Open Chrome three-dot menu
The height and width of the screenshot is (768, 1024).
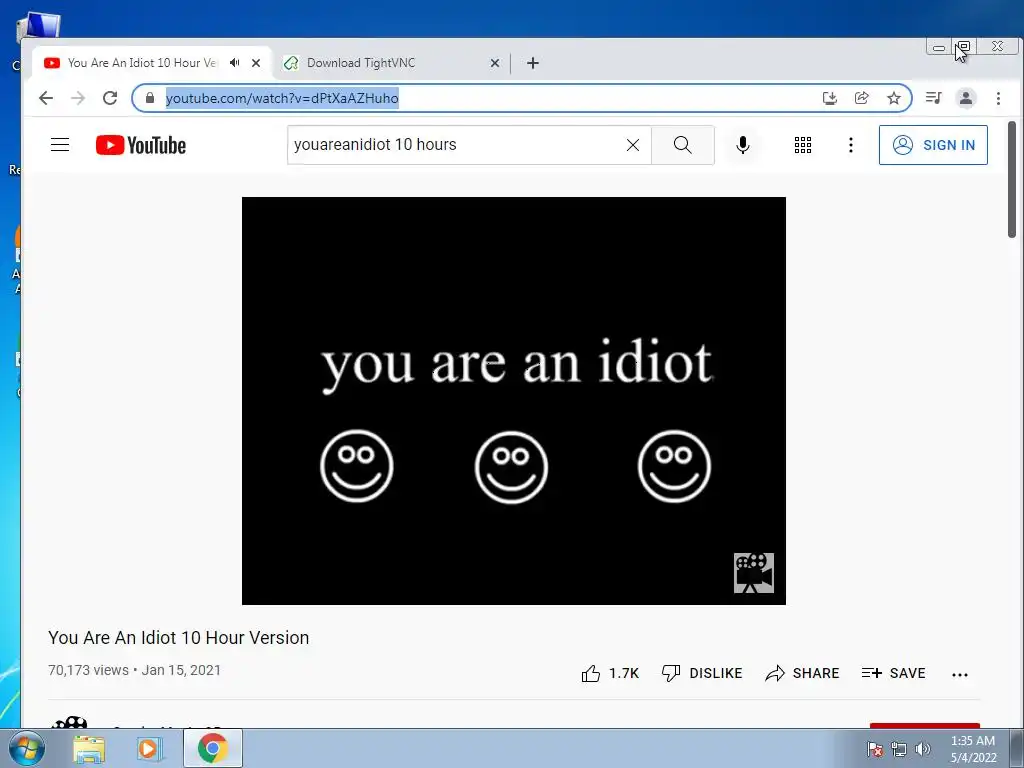[998, 98]
